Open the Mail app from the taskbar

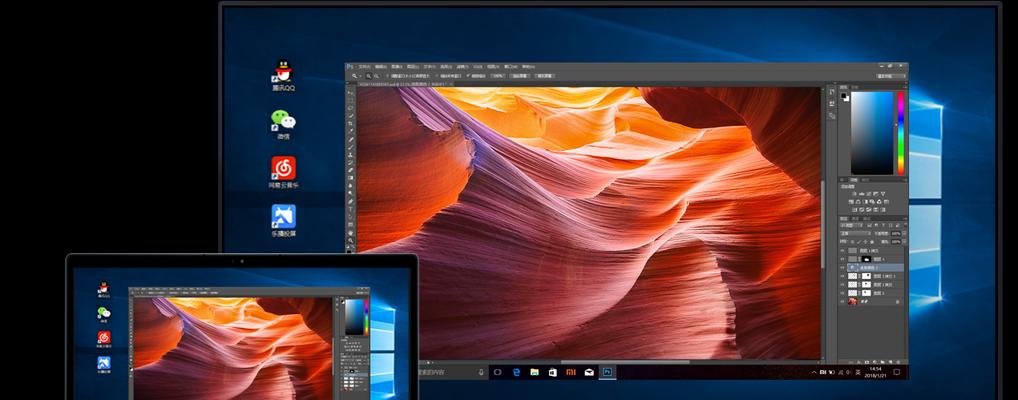(x=589, y=372)
